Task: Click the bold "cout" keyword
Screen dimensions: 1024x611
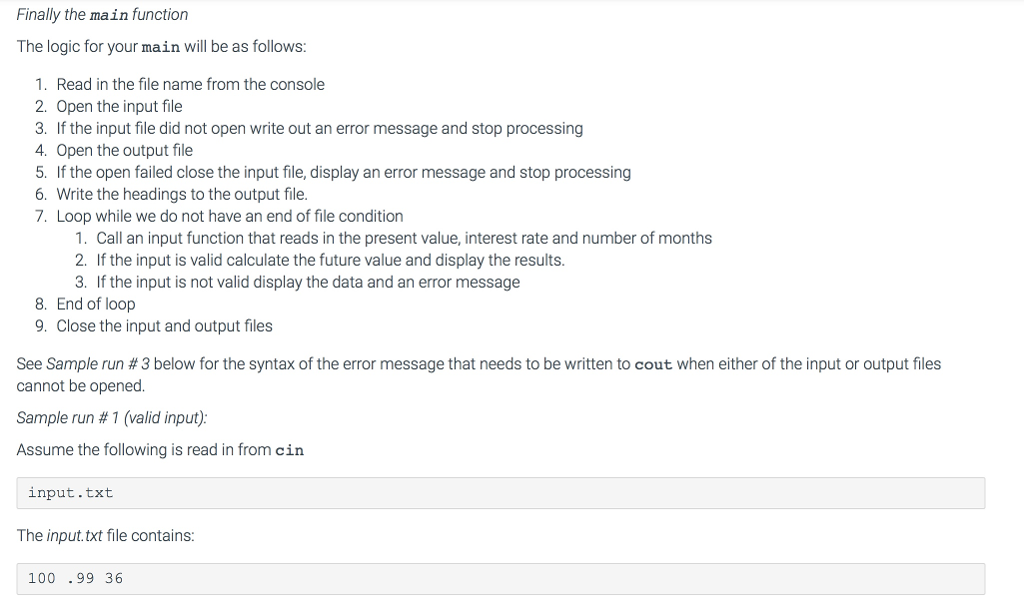Action: tap(653, 365)
